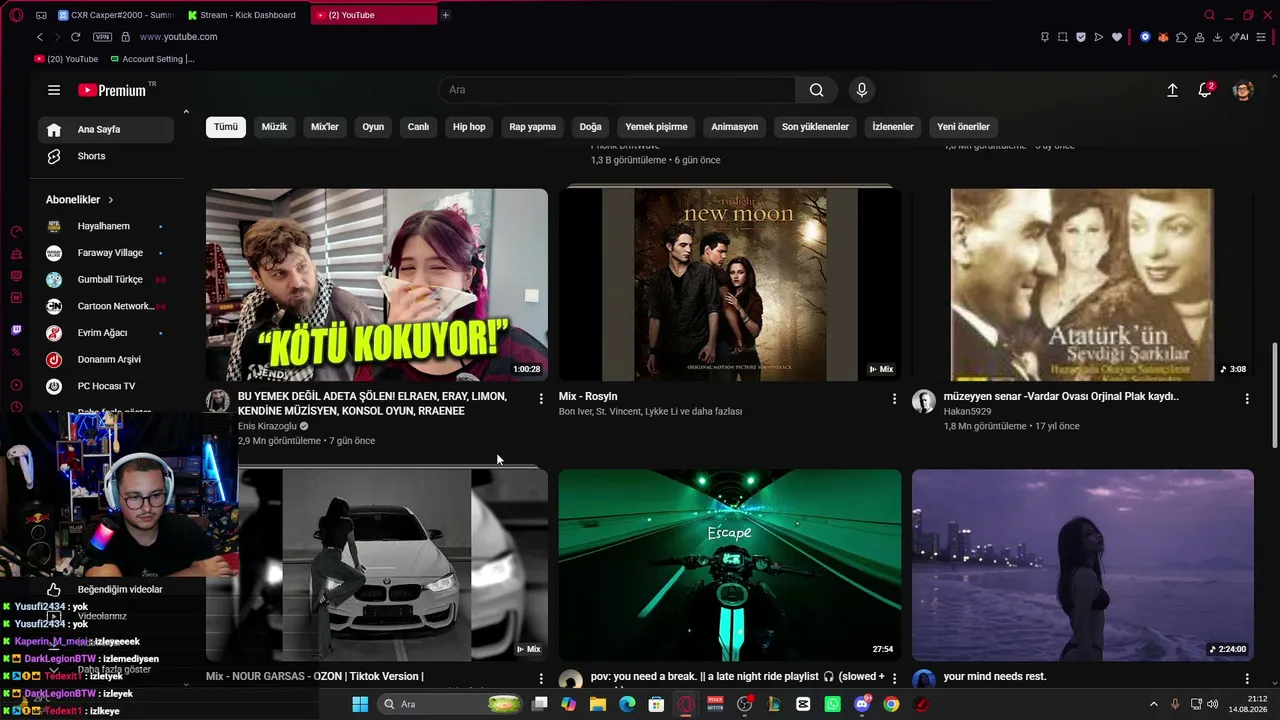Open WhatsApp from the taskbar
This screenshot has width=1280, height=720.
833,704
